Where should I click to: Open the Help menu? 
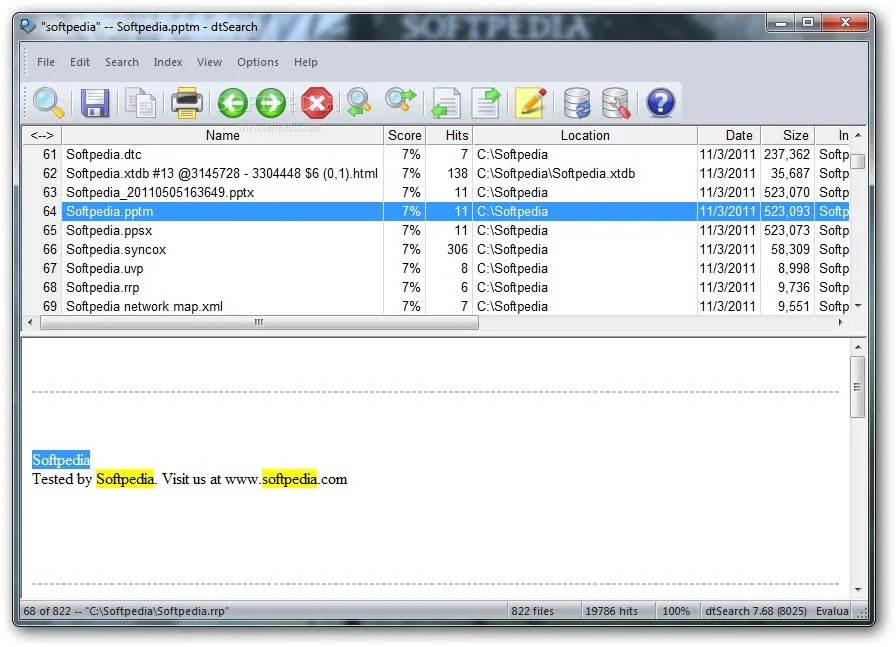pyautogui.click(x=306, y=62)
